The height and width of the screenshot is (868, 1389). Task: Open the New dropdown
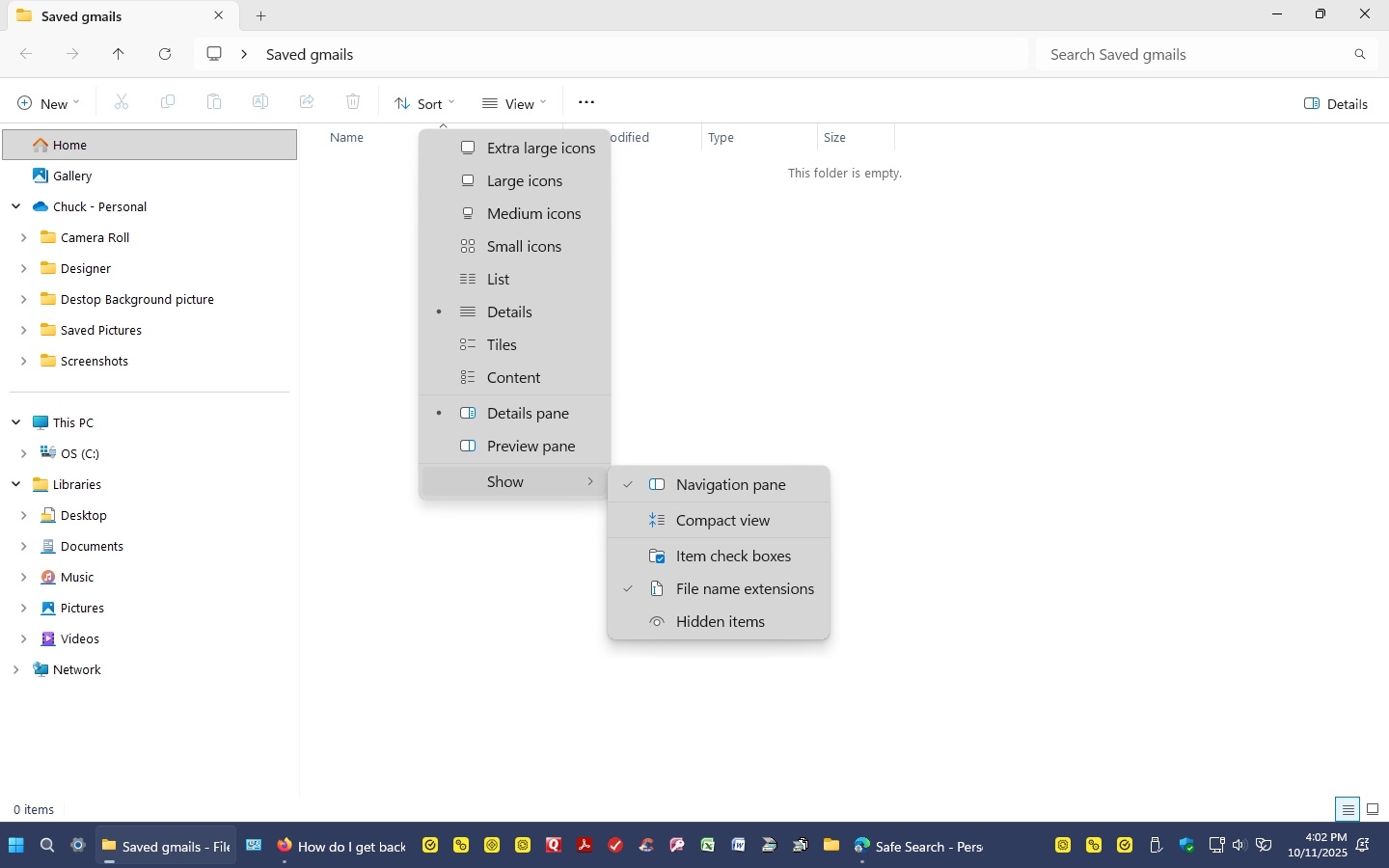point(48,101)
